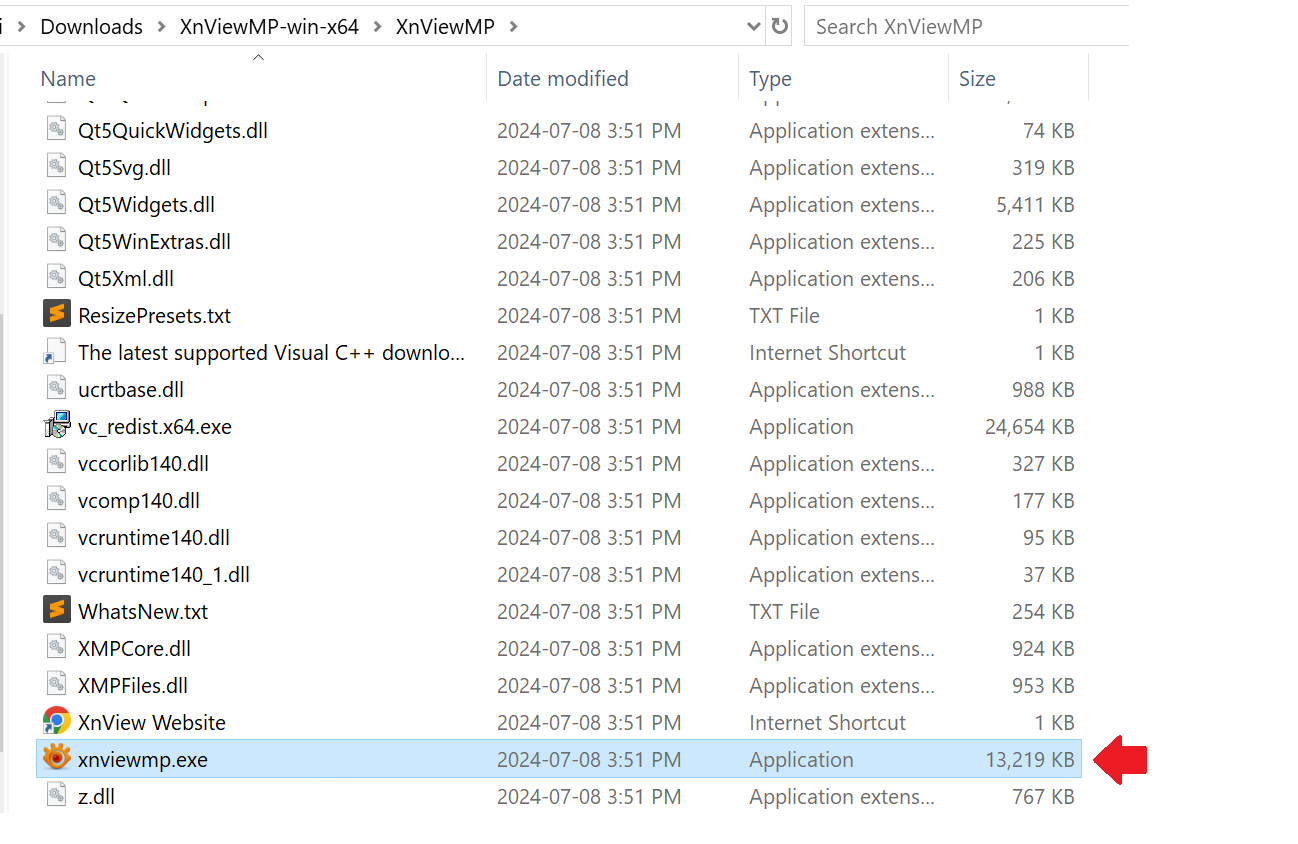Go to Downloads in the address bar

[x=91, y=27]
